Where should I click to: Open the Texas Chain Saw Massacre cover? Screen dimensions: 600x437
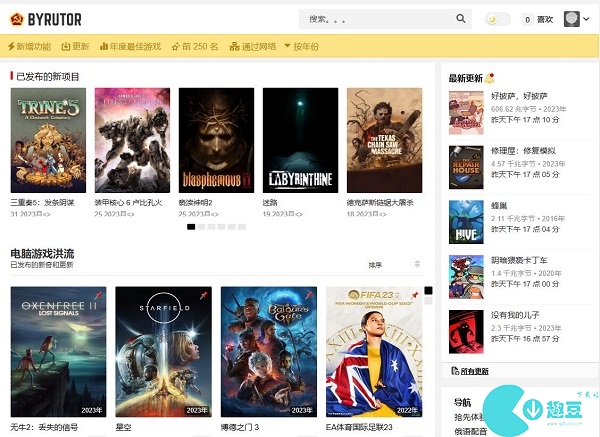click(385, 140)
